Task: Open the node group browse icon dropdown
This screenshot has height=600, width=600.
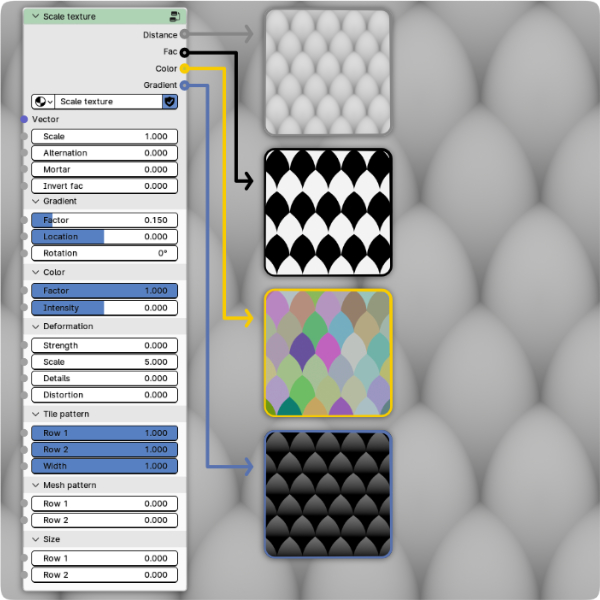Action: [43, 102]
